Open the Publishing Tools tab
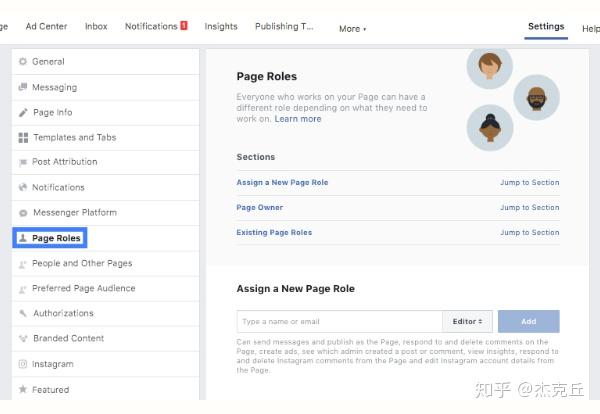 click(284, 26)
